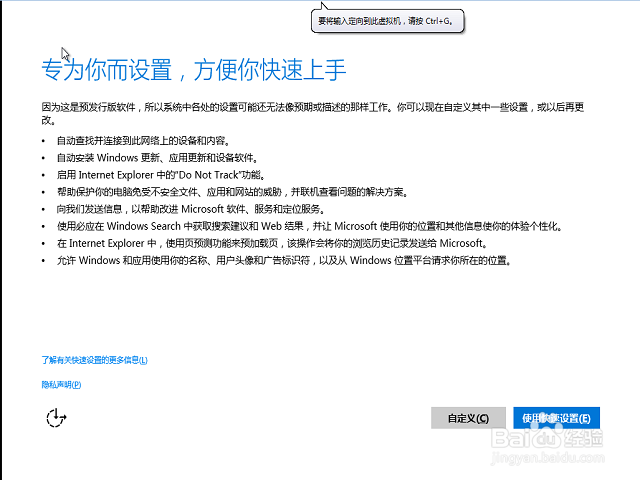Click bullet 自动查找并连接到此网络上的设备和内容
Screen dimensions: 640x480
pyautogui.click(x=144, y=141)
